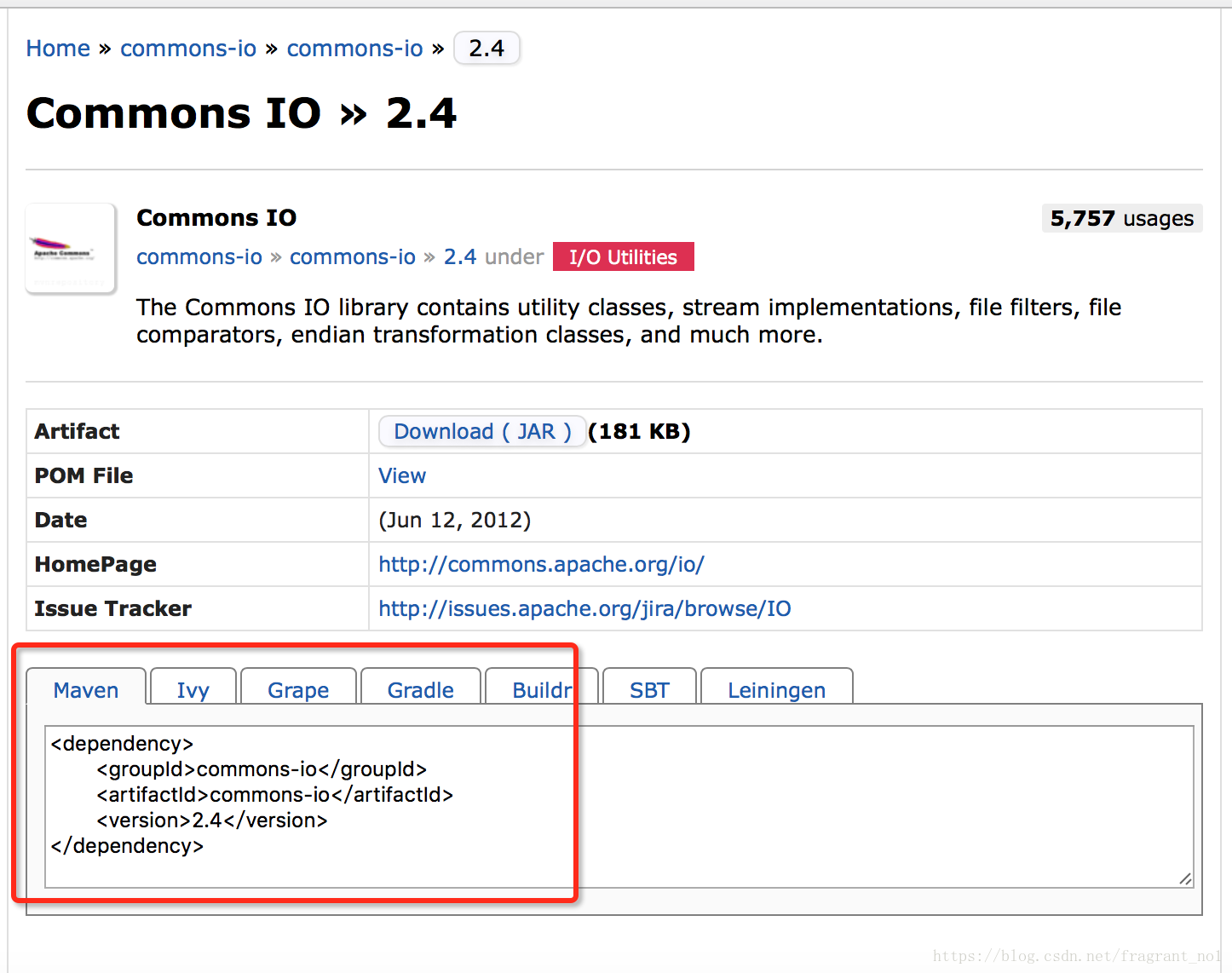Click the 'Issue Tracker' row label
The height and width of the screenshot is (973, 1232).
(113, 608)
